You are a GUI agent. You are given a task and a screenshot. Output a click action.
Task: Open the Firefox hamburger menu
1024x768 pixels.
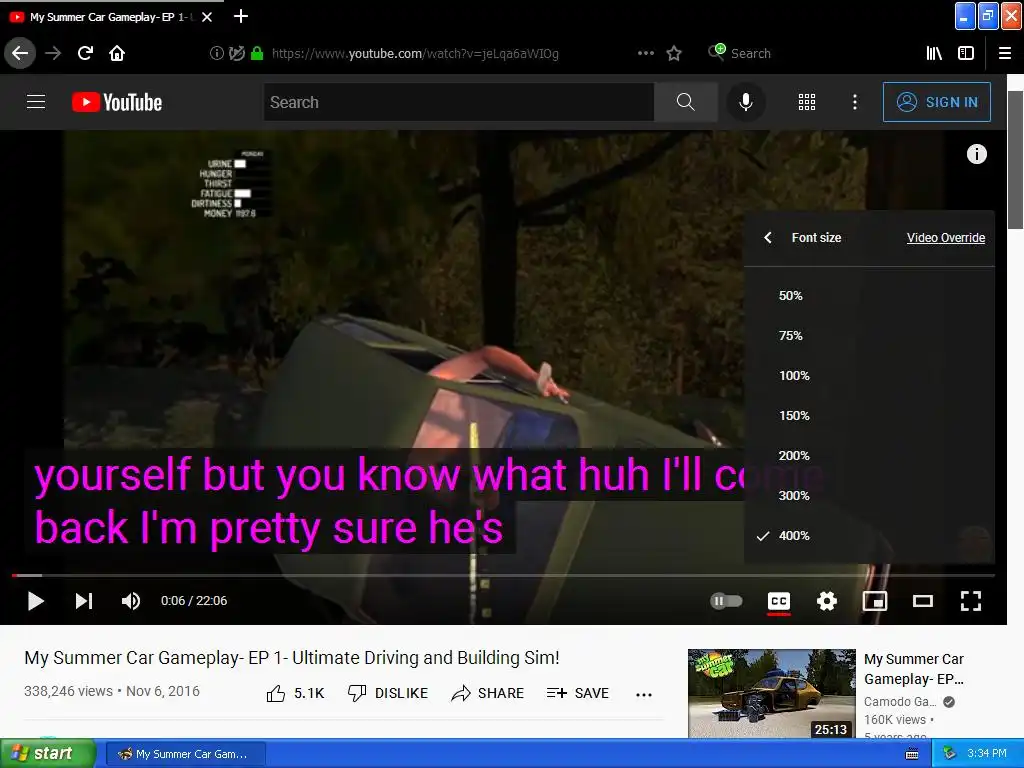tap(1005, 53)
